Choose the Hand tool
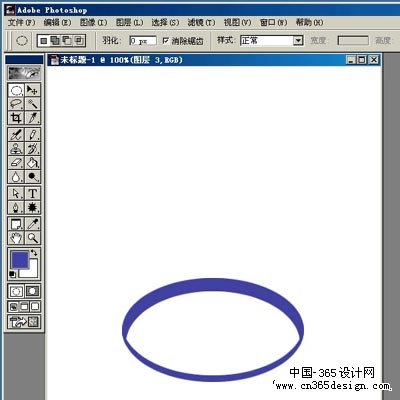The width and height of the screenshot is (400, 400). (x=16, y=238)
